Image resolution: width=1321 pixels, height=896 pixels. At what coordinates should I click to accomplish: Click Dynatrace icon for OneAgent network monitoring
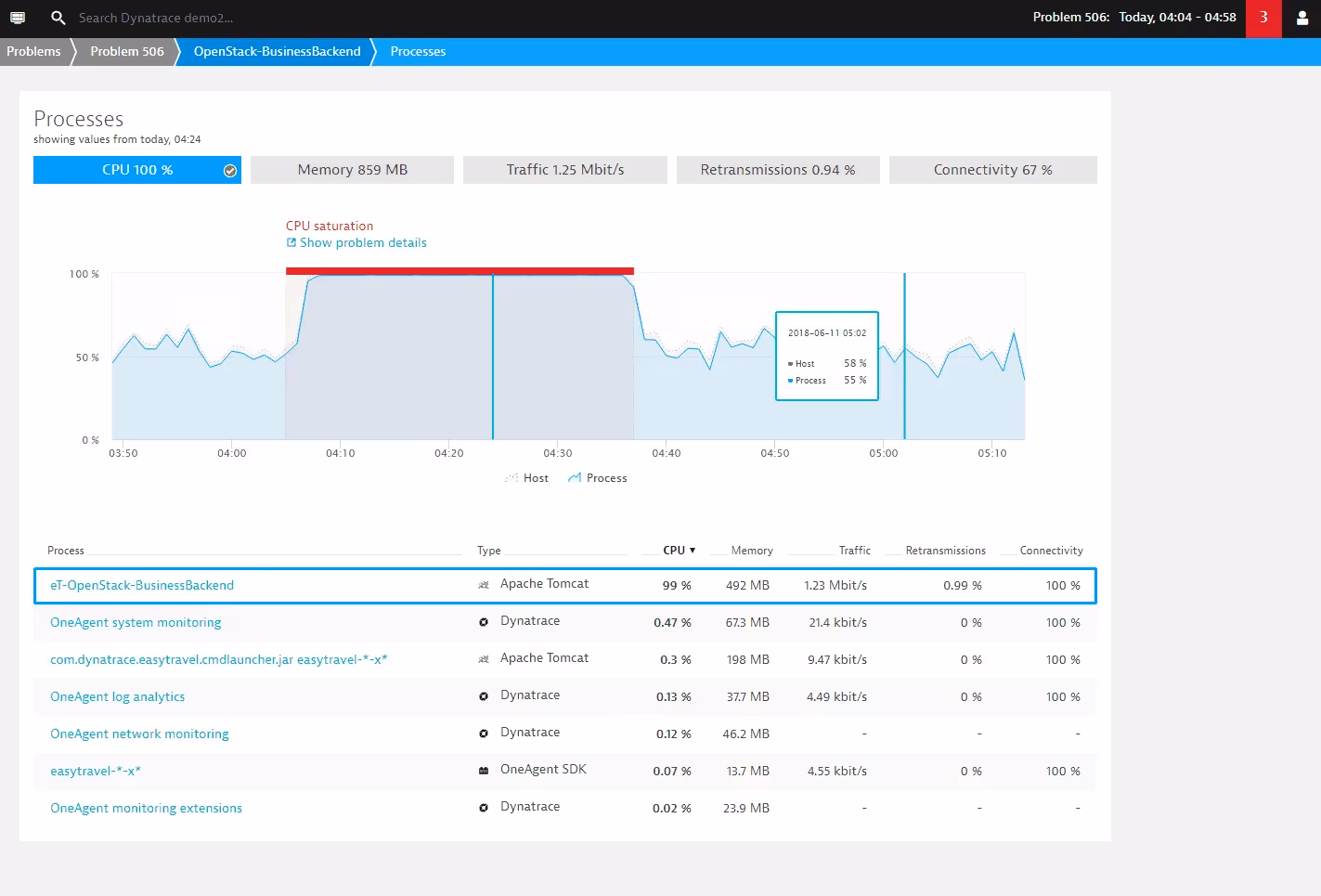[484, 734]
